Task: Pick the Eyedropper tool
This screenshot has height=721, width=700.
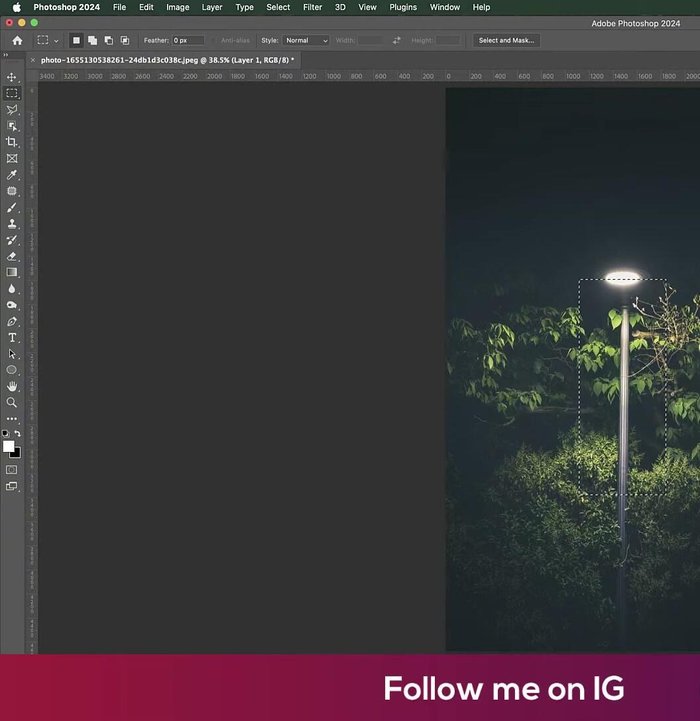Action: pos(12,175)
